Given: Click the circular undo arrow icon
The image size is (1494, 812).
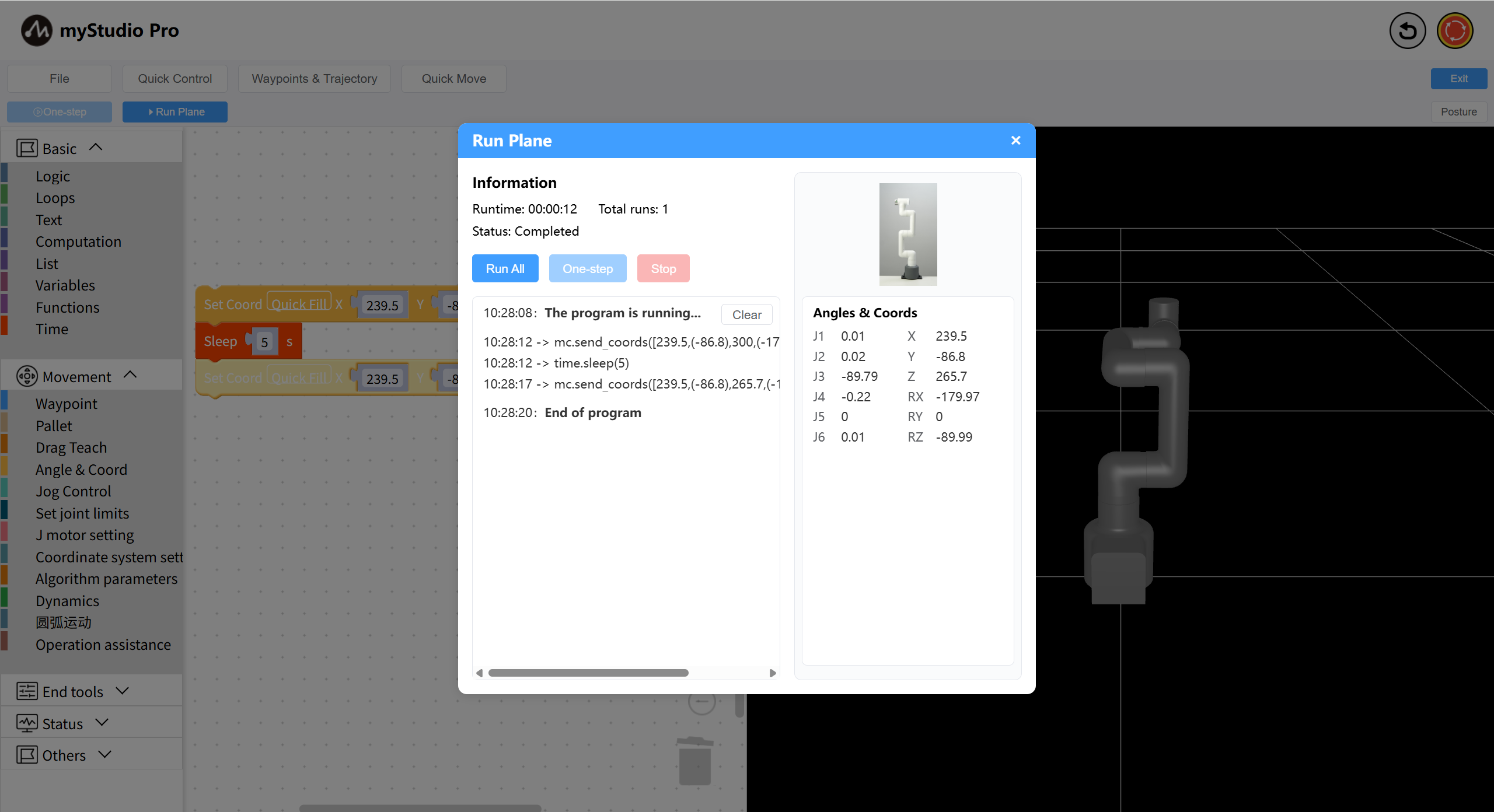Looking at the screenshot, I should [x=1407, y=30].
